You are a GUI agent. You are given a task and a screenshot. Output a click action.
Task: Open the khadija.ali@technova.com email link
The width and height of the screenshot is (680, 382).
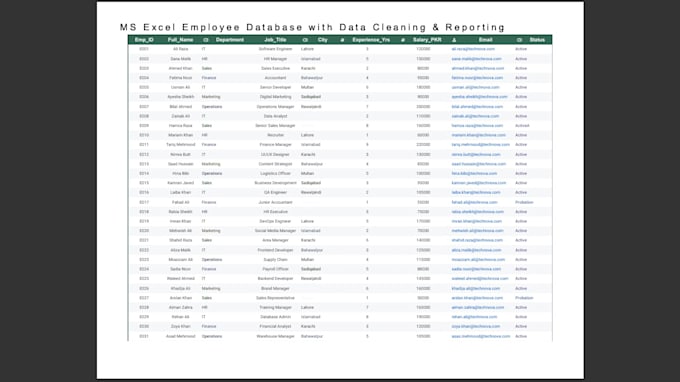476,289
